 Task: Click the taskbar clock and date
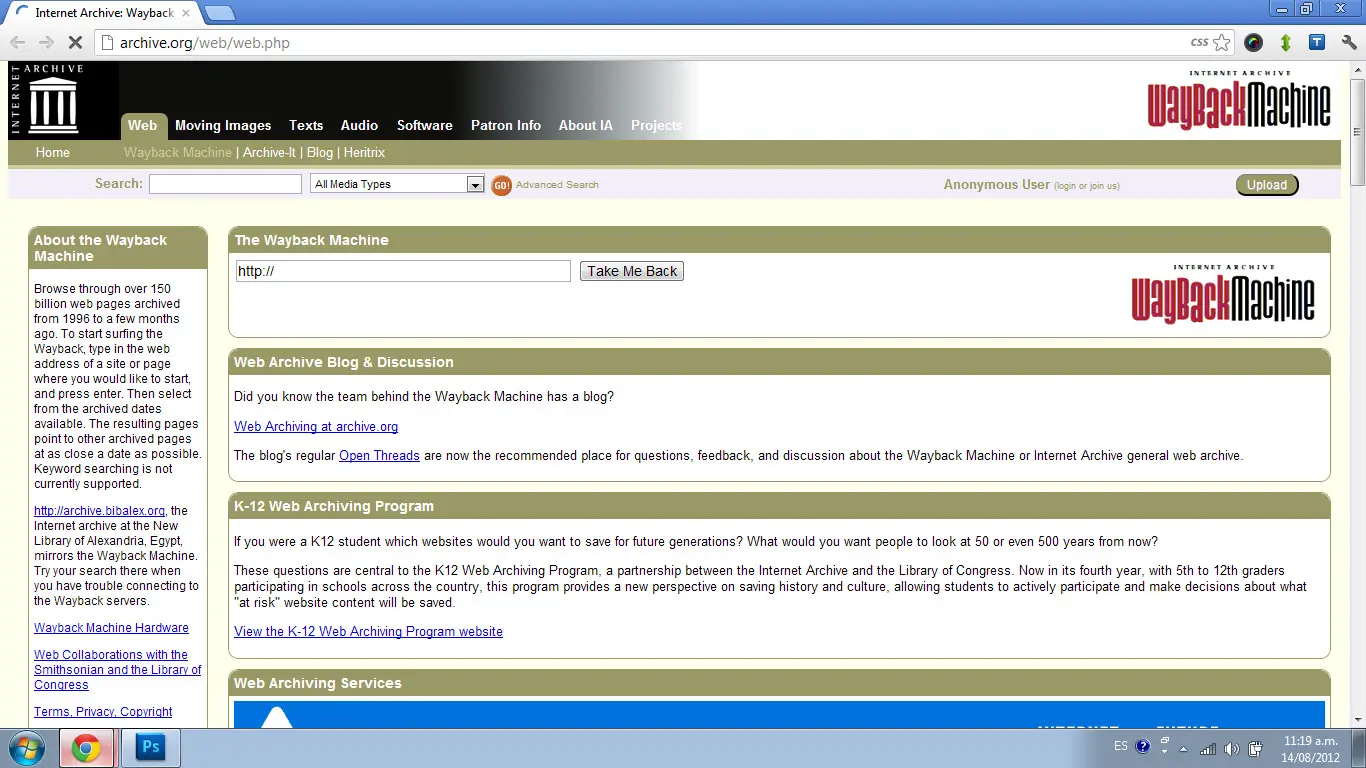[x=1311, y=749]
